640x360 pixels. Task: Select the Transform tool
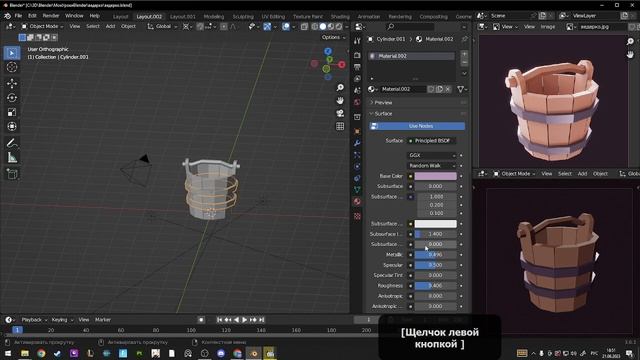tap(12, 127)
